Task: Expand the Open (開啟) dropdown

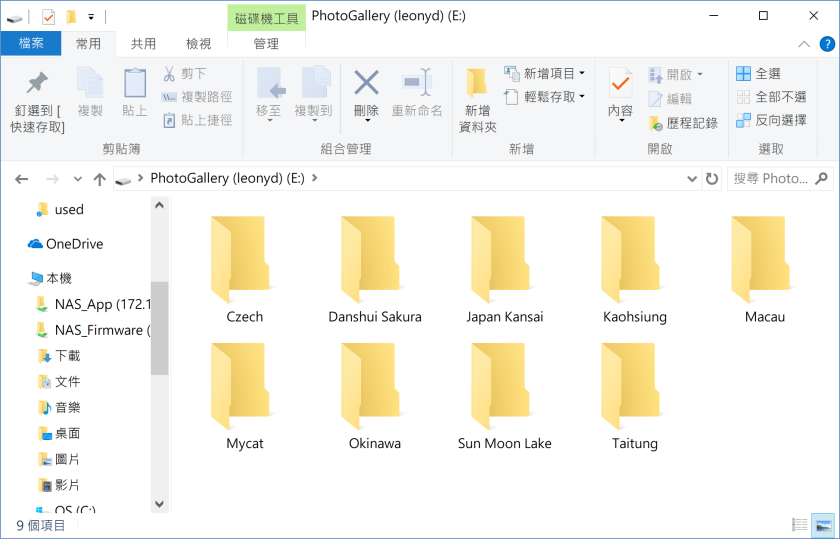Action: (700, 74)
